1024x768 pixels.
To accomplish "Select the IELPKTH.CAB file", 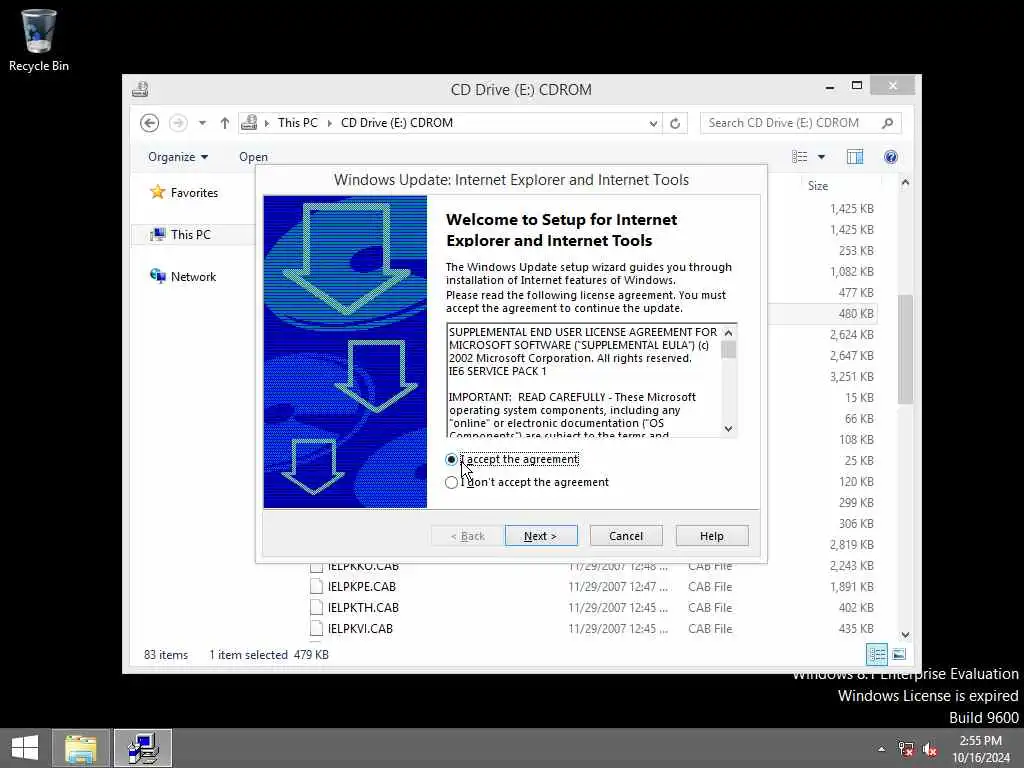I will [x=362, y=607].
